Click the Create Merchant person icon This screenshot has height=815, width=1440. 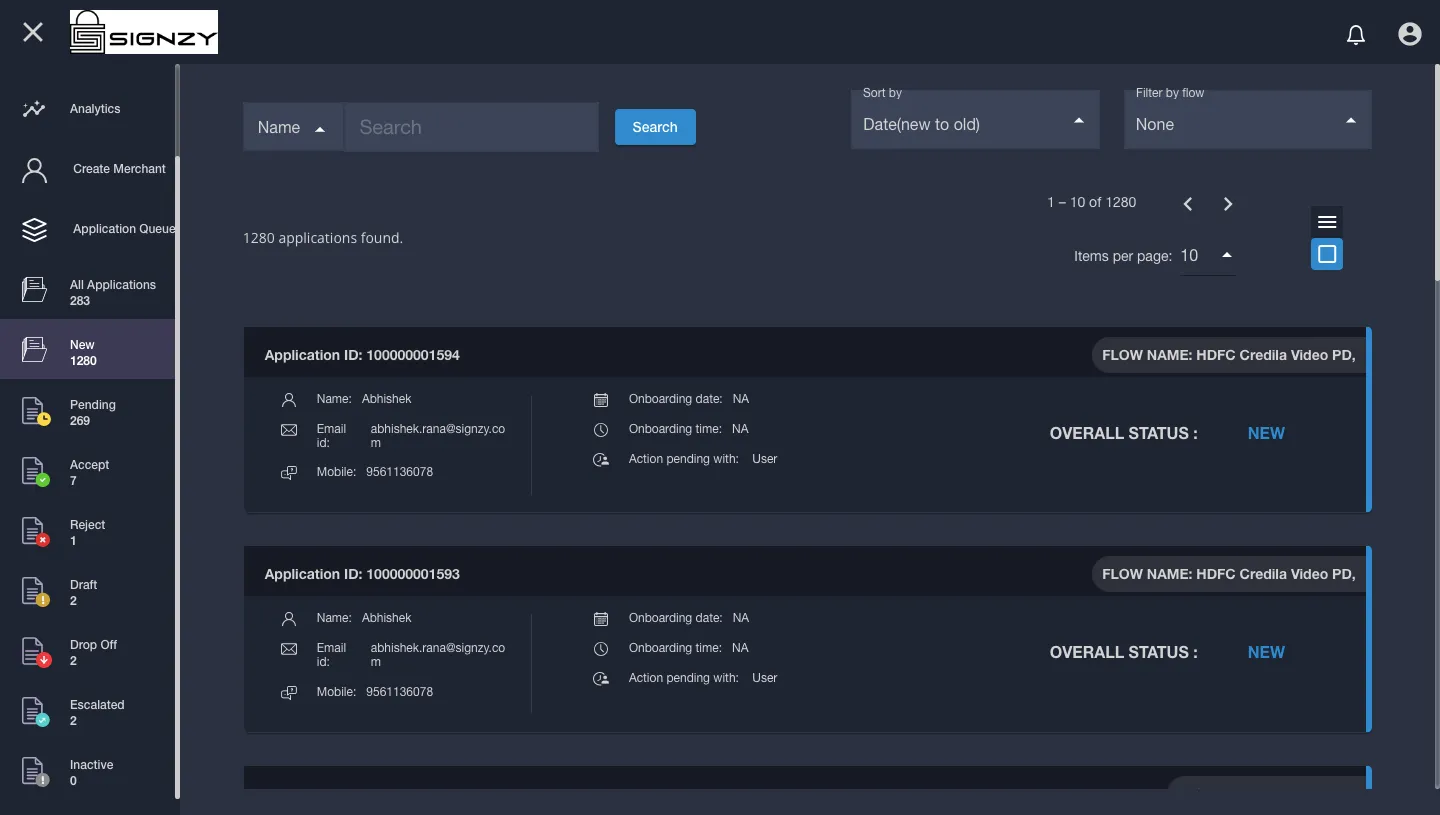[34, 170]
